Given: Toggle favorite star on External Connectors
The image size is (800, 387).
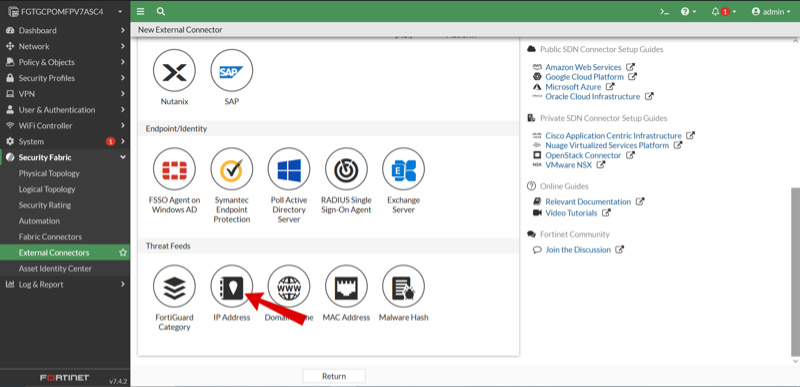Looking at the screenshot, I should point(122,252).
